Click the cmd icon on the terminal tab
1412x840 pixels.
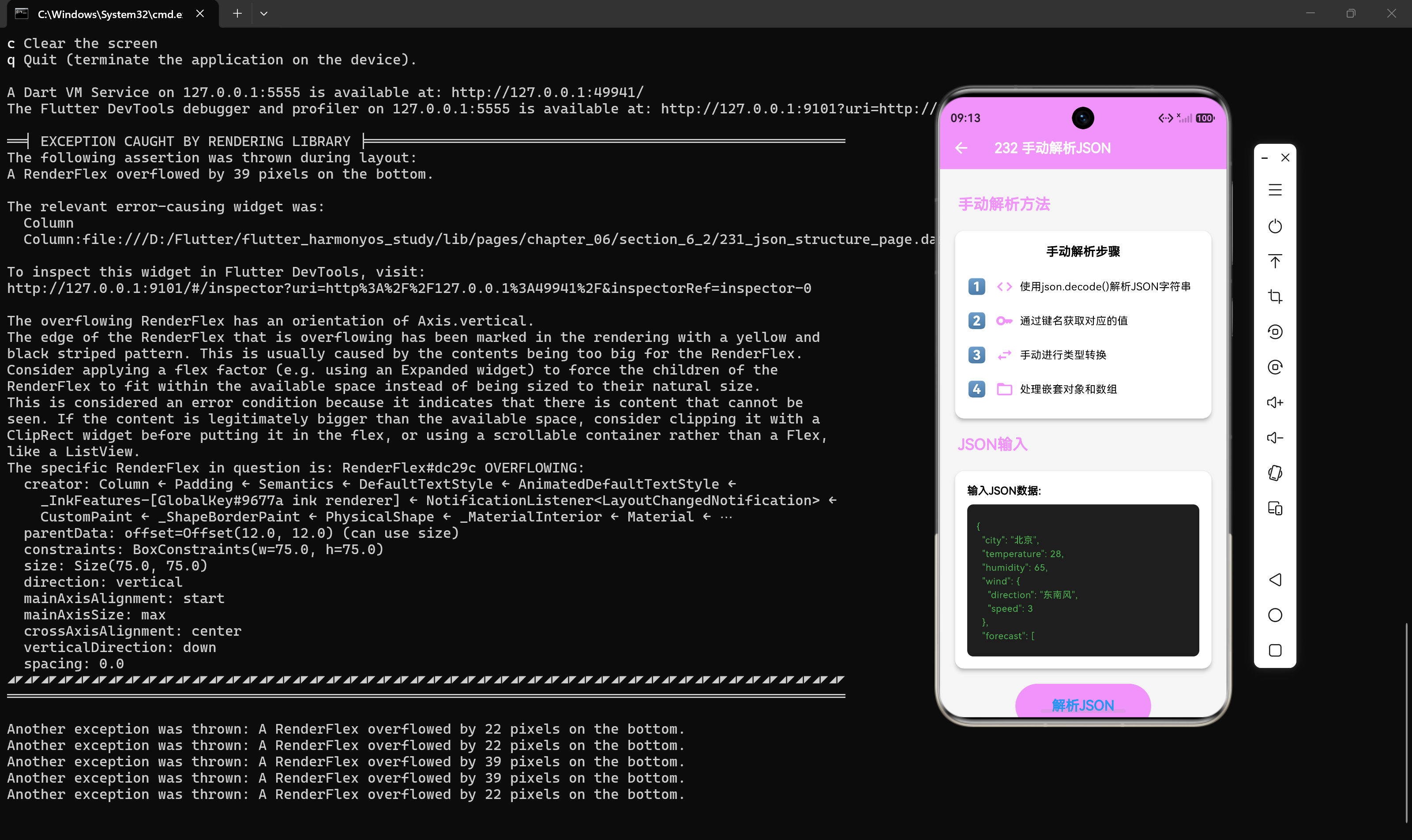(x=22, y=14)
